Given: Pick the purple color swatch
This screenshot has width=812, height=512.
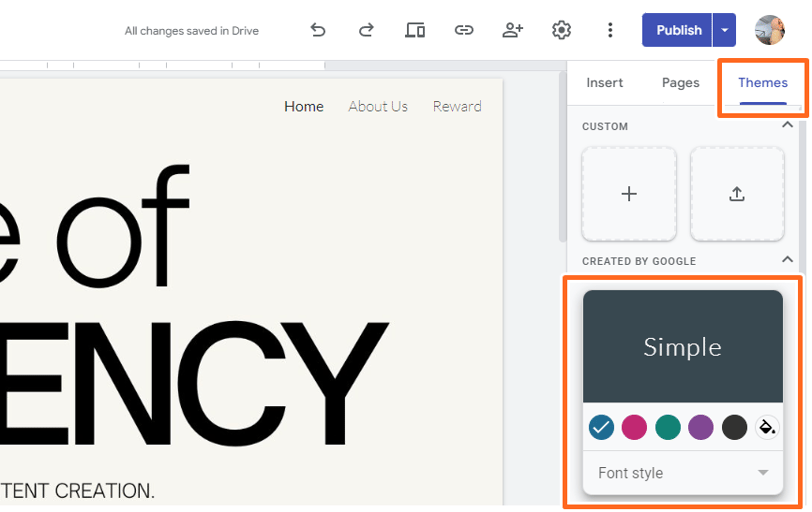Looking at the screenshot, I should point(701,428).
